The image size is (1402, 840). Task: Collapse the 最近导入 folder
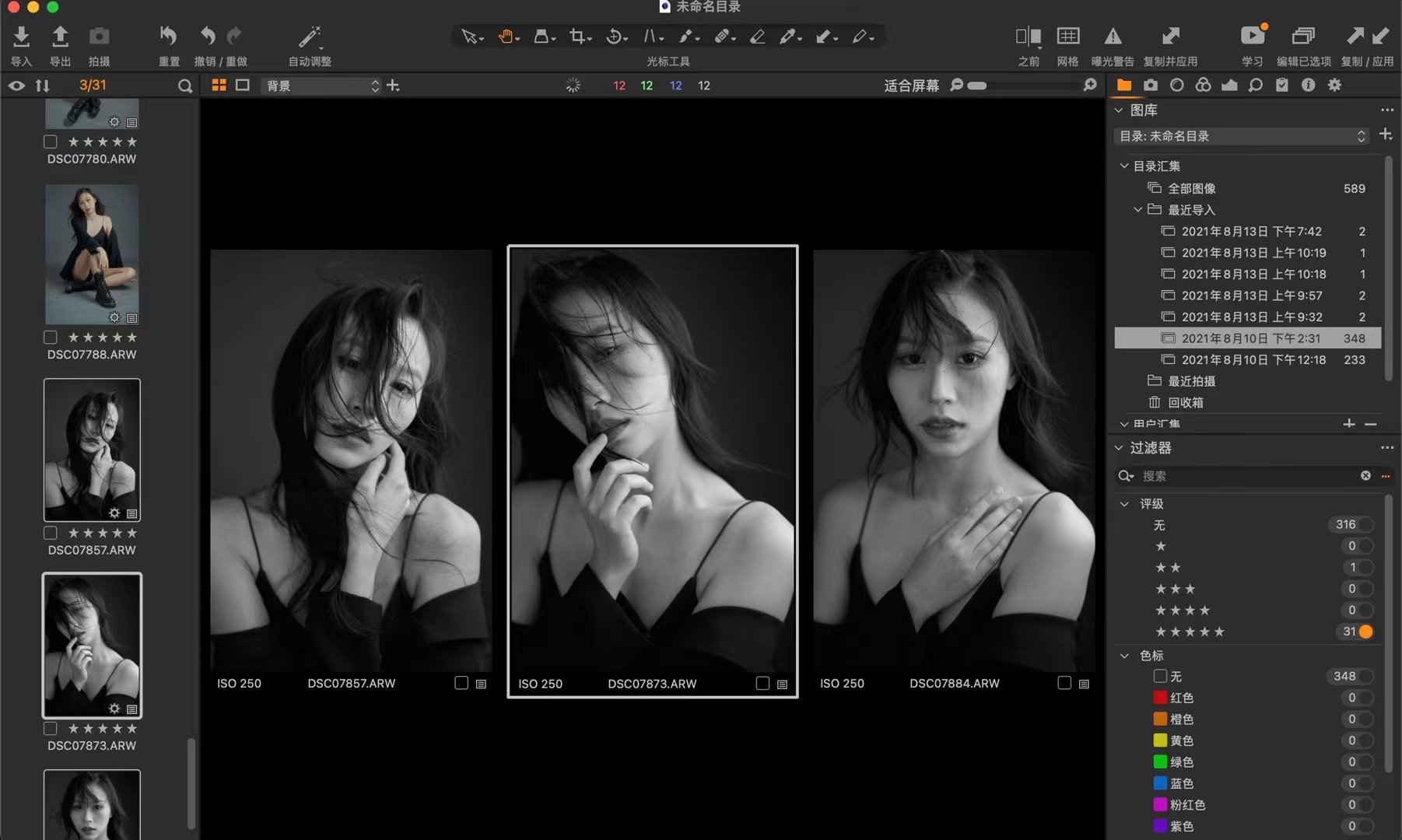pos(1137,209)
